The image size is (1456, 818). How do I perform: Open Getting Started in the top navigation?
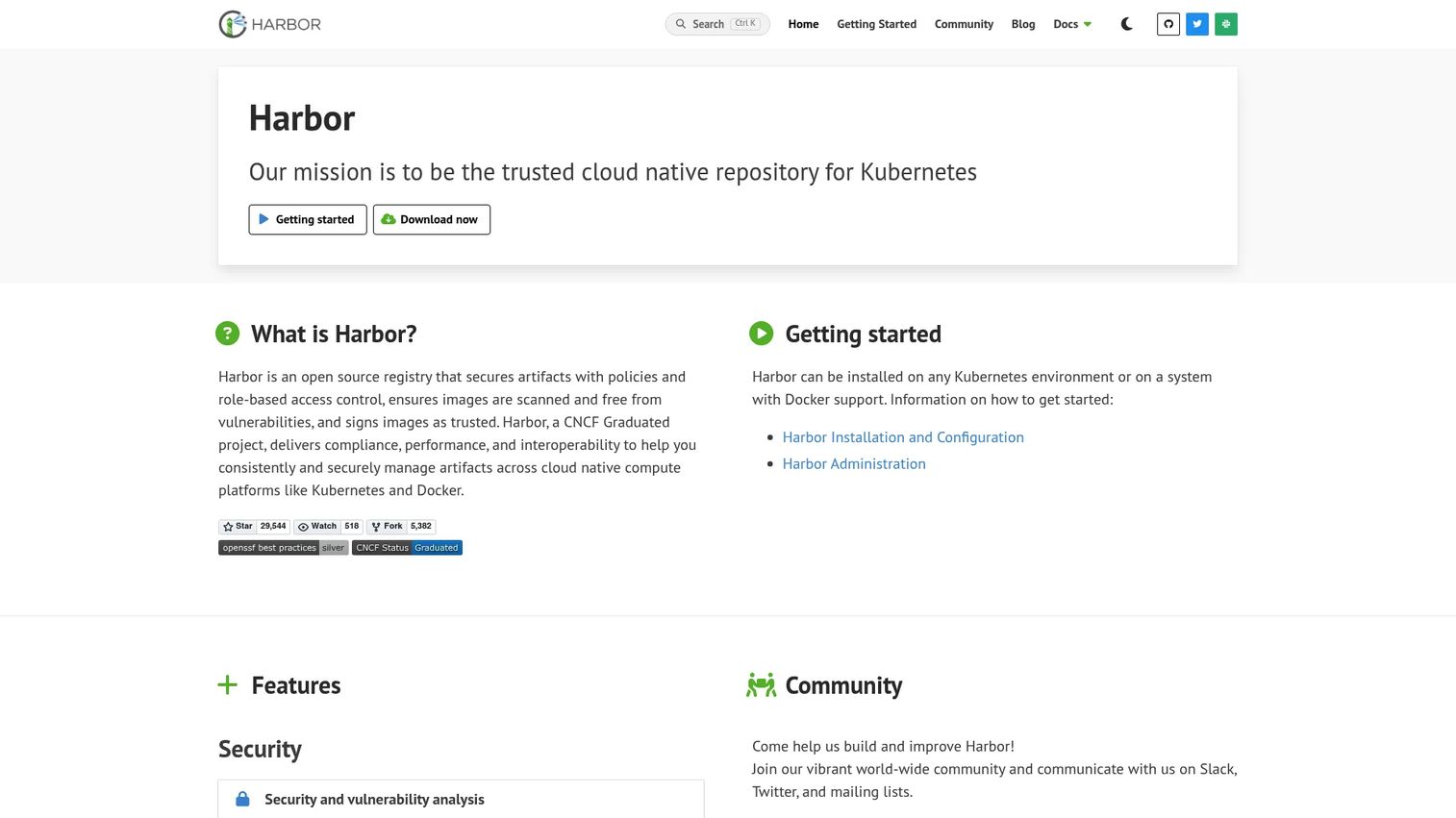(876, 24)
